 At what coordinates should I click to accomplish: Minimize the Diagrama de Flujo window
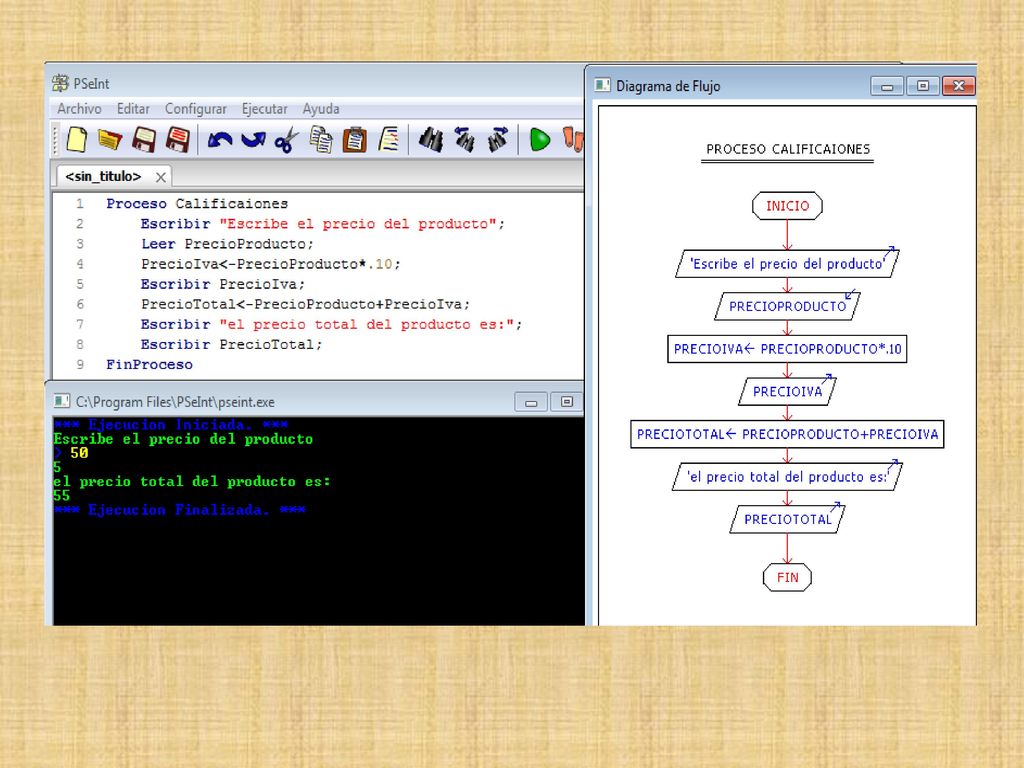pos(888,86)
